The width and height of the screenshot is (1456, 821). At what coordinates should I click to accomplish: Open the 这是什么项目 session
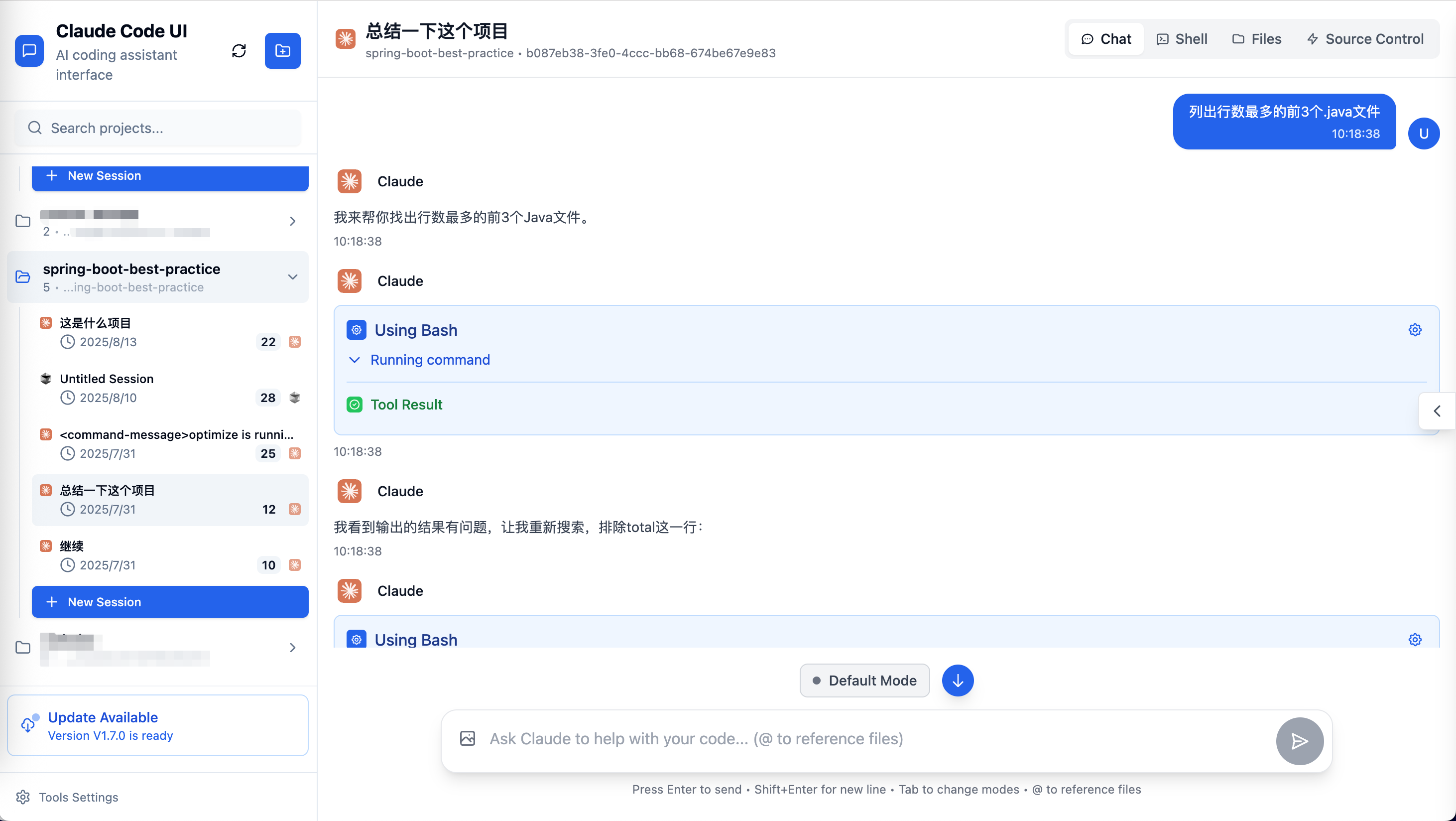[x=170, y=332]
